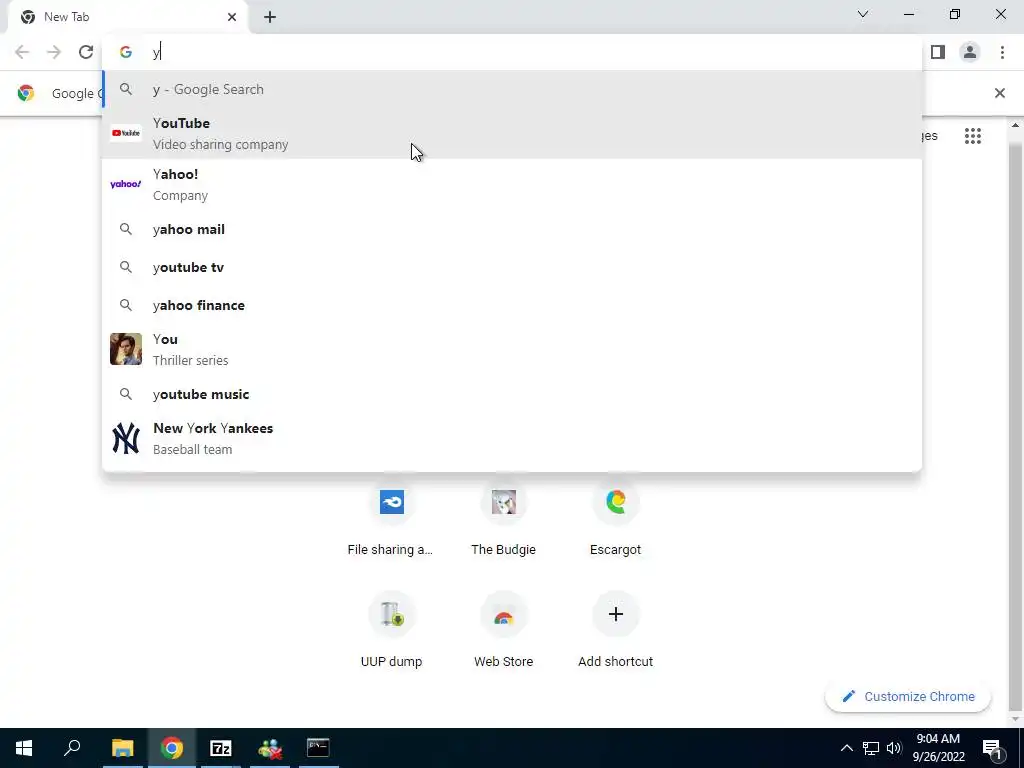This screenshot has height=768, width=1024.
Task: Choose the You thriller series suggestion
Action: pos(512,349)
